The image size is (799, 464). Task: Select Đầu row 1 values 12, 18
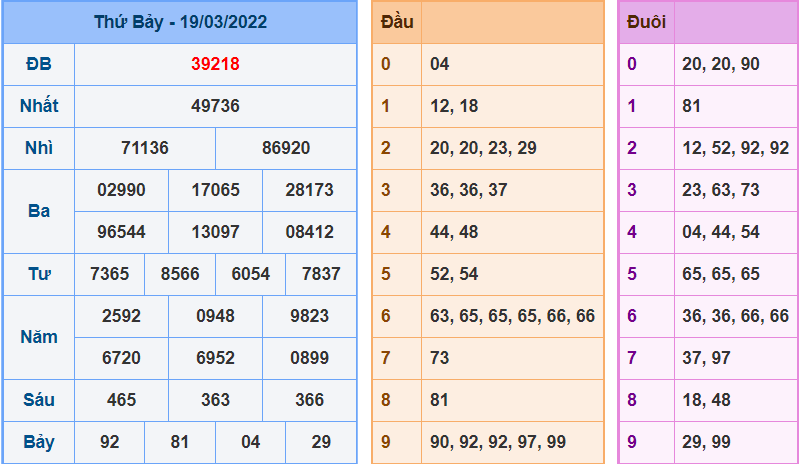pos(454,106)
